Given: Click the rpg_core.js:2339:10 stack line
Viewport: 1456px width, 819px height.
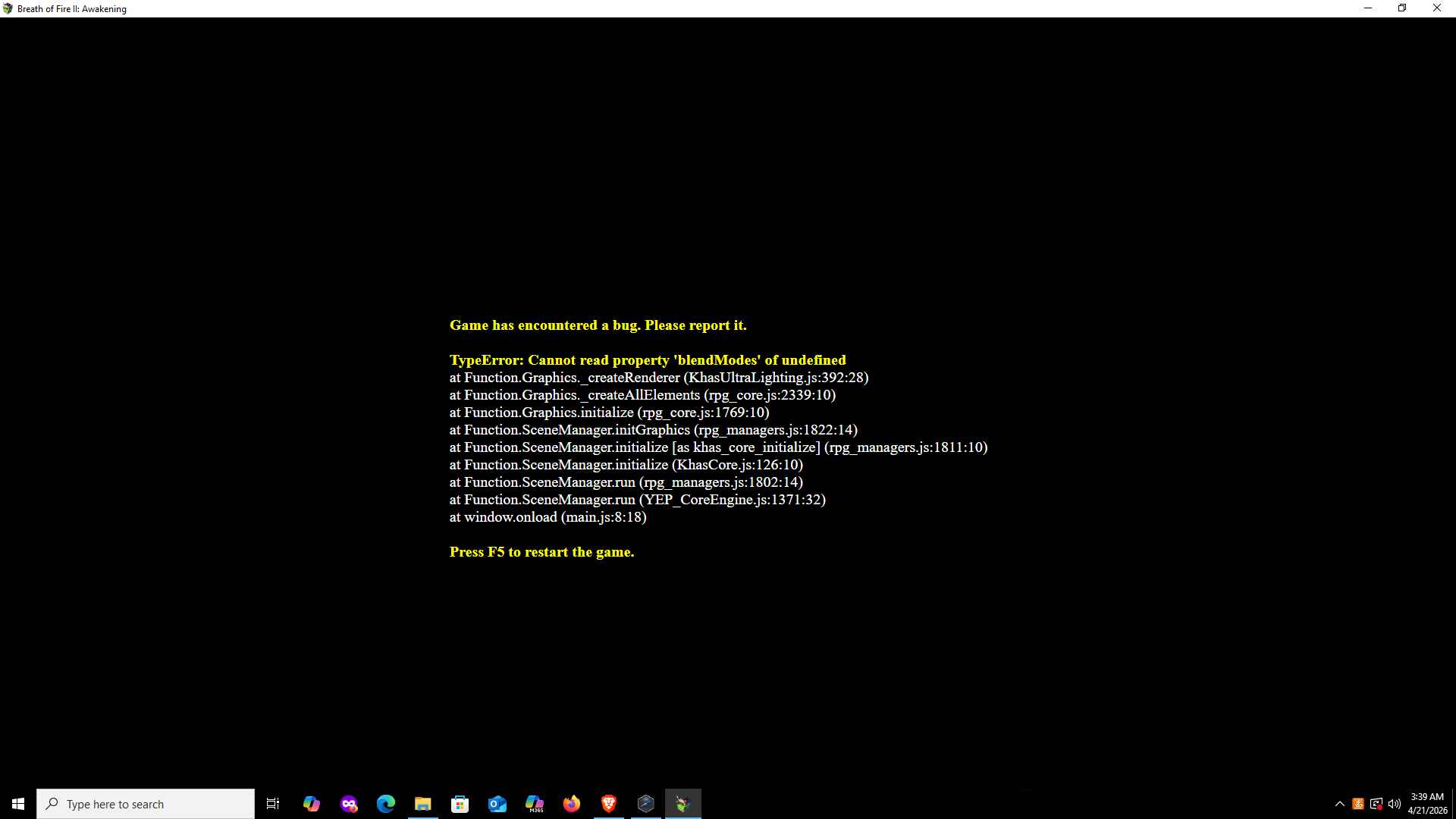Looking at the screenshot, I should 642,395.
